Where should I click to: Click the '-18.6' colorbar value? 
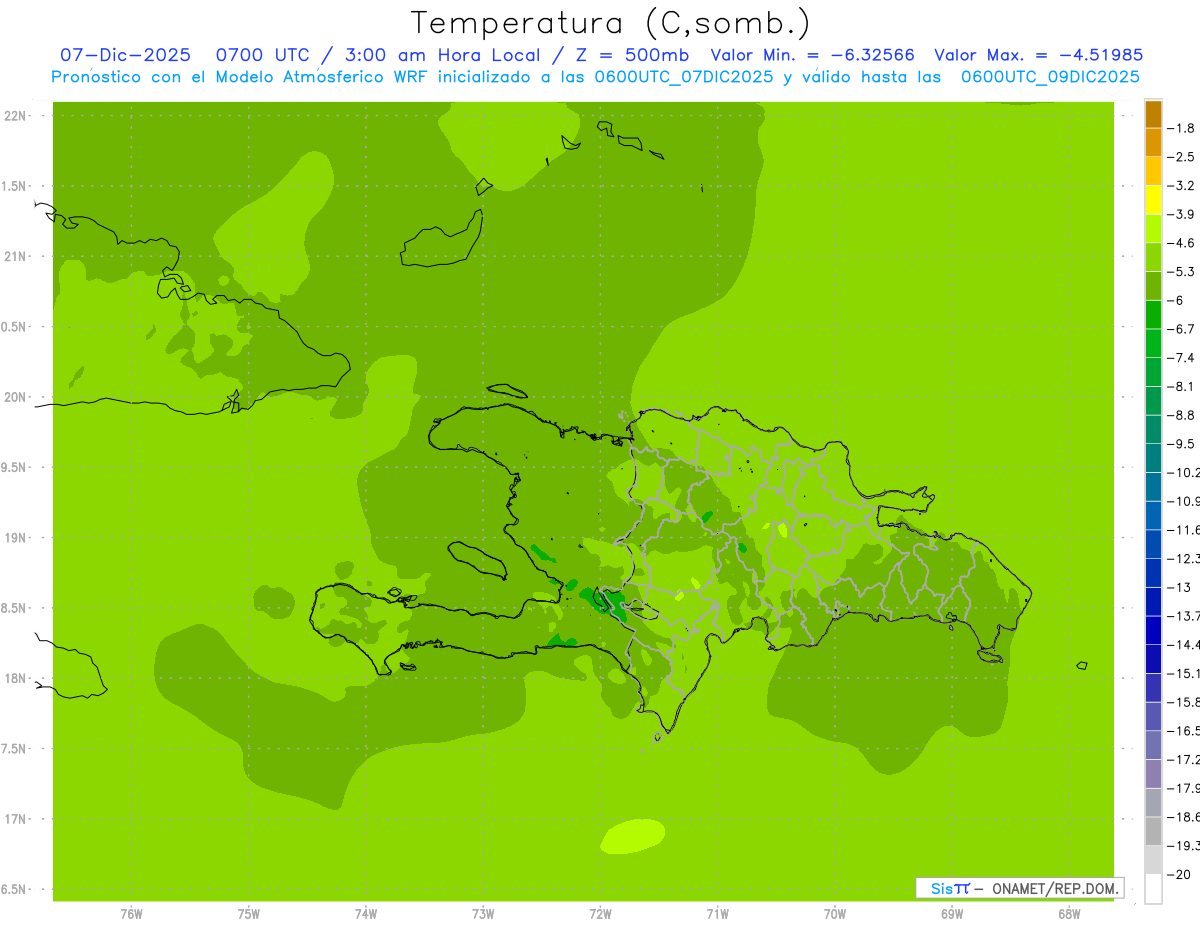click(x=1184, y=817)
